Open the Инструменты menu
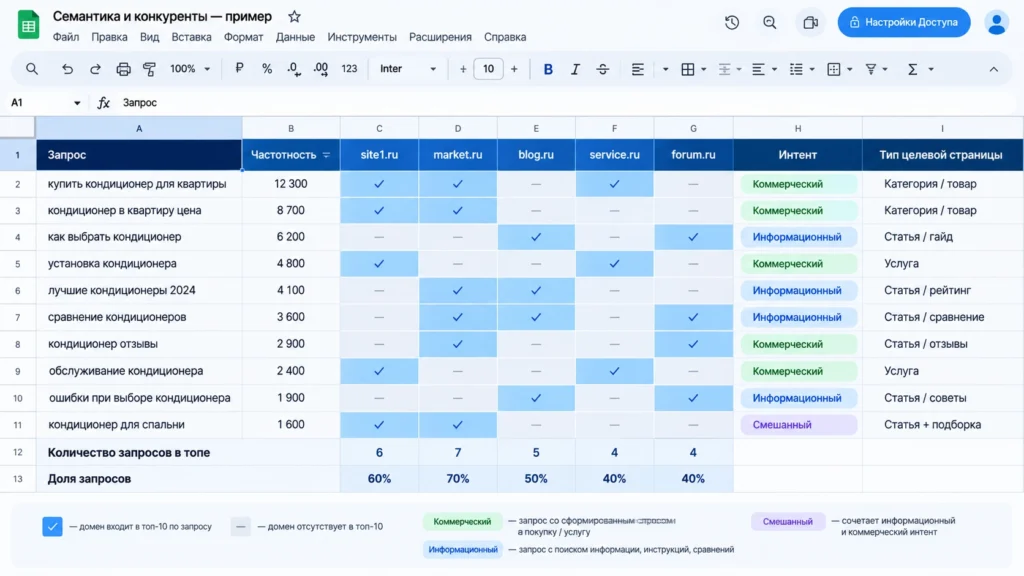 362,37
